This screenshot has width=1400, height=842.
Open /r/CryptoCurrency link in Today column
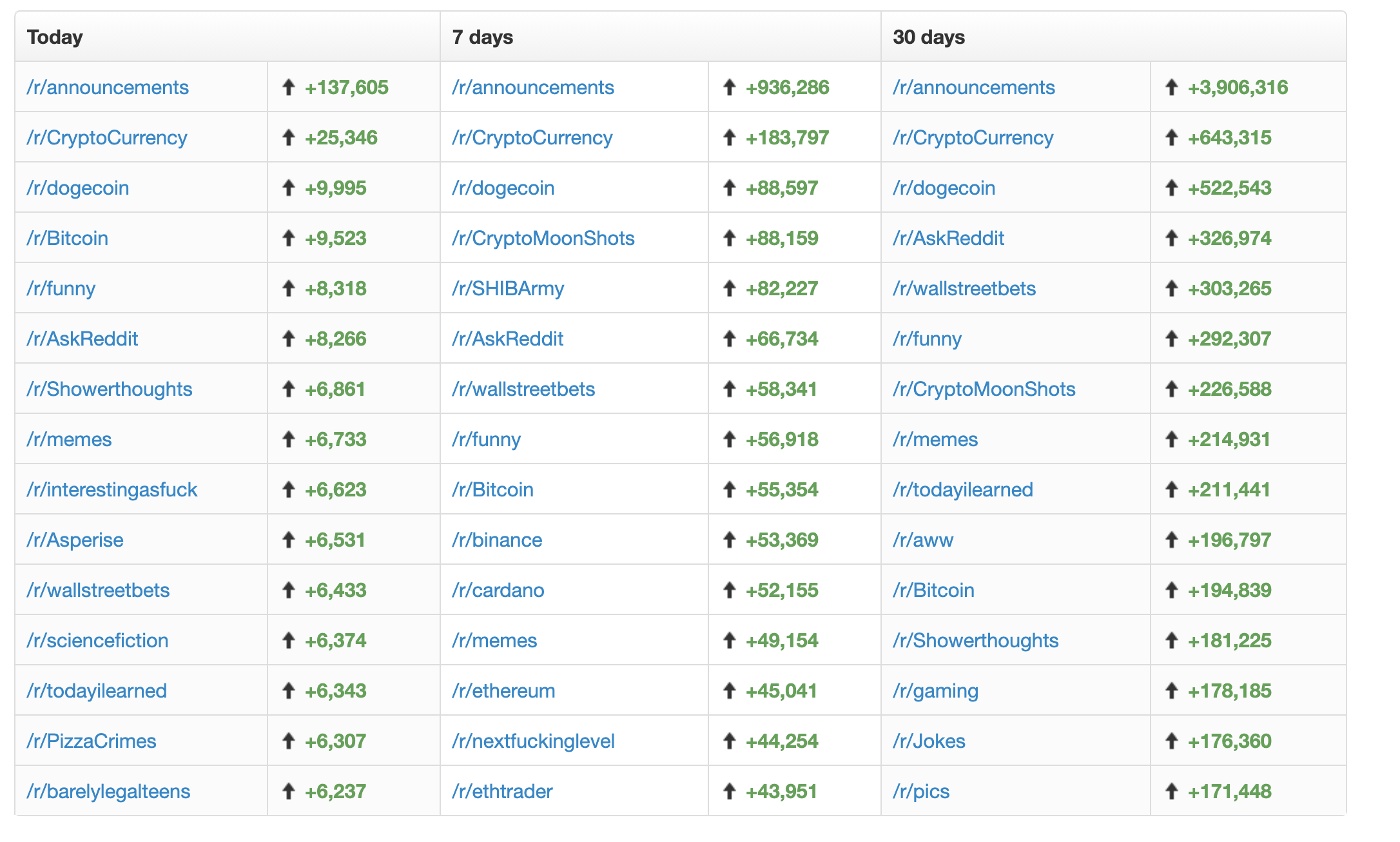coord(107,137)
